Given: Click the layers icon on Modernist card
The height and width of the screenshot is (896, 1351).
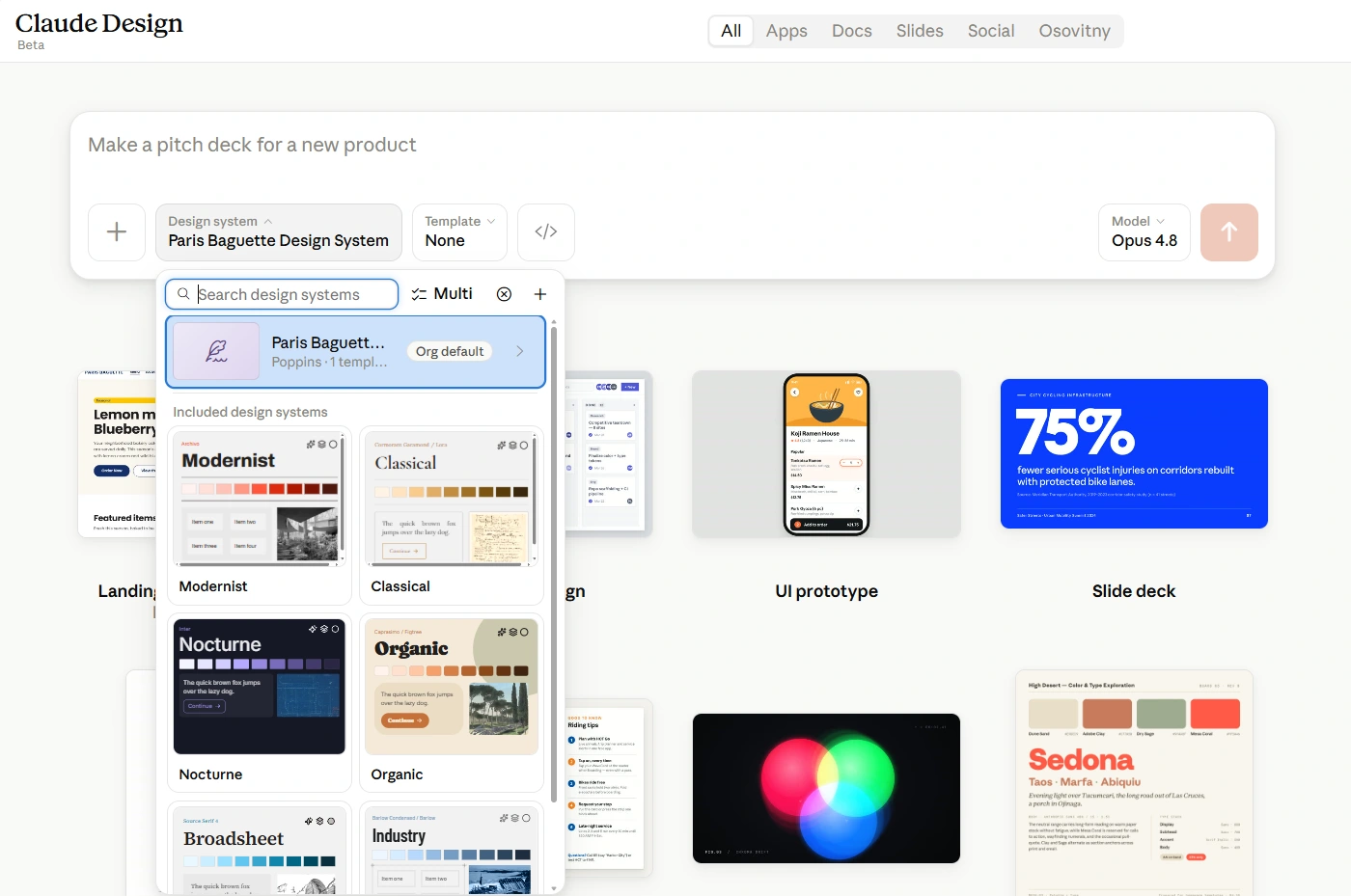Looking at the screenshot, I should [321, 445].
